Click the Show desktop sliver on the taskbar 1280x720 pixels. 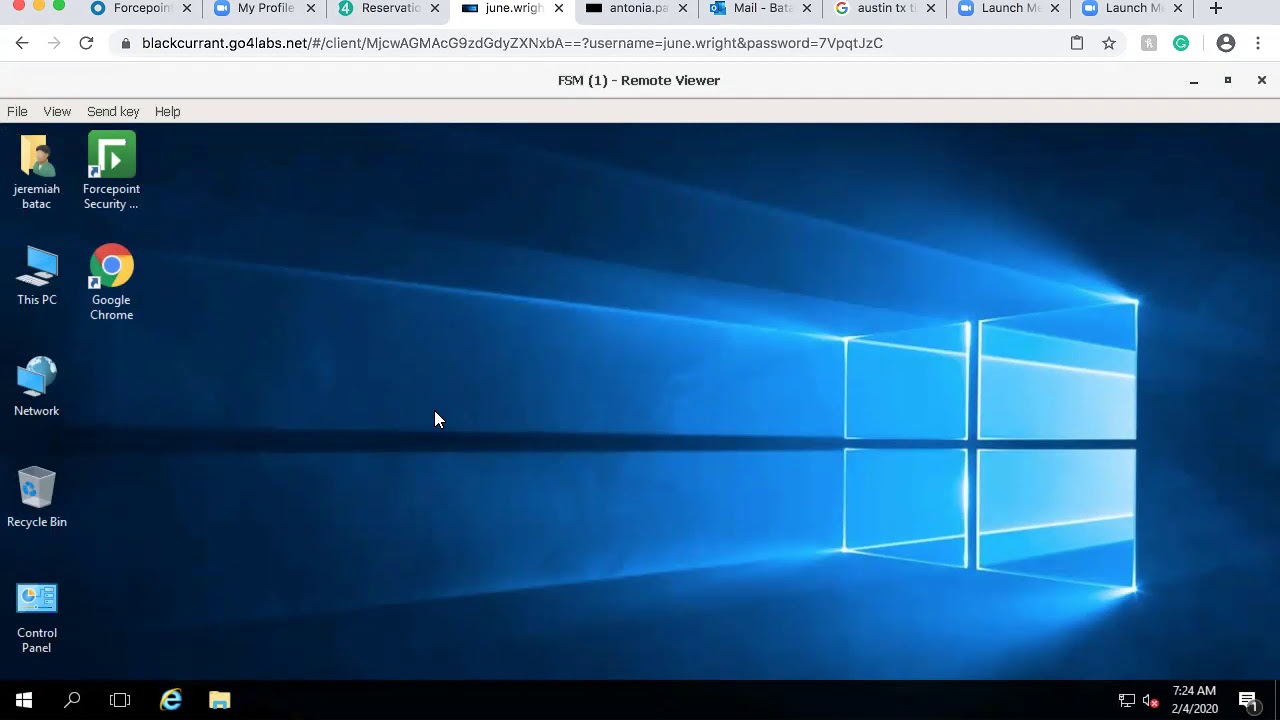1277,700
